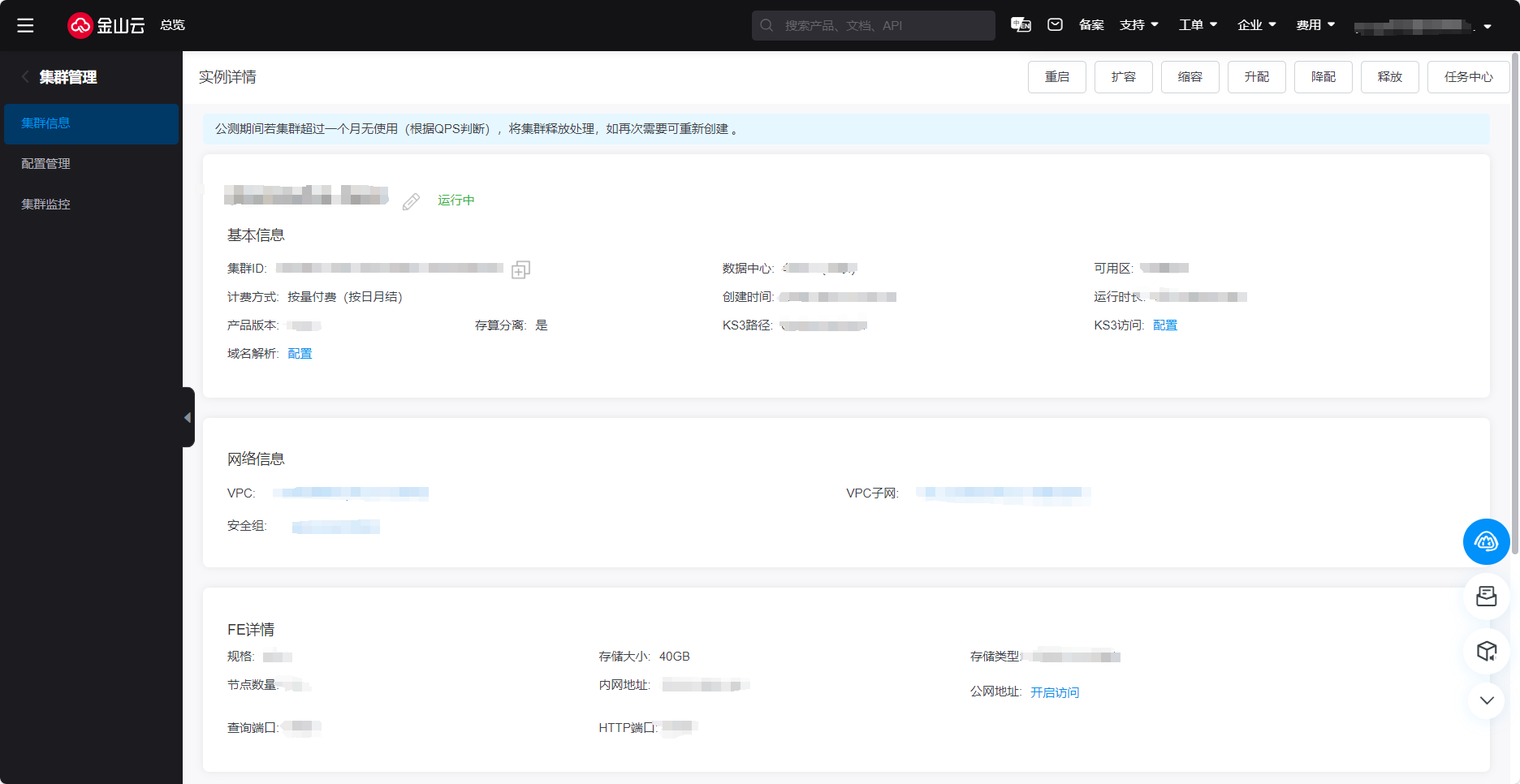Copy the cluster ID
The height and width of the screenshot is (784, 1520).
point(520,269)
